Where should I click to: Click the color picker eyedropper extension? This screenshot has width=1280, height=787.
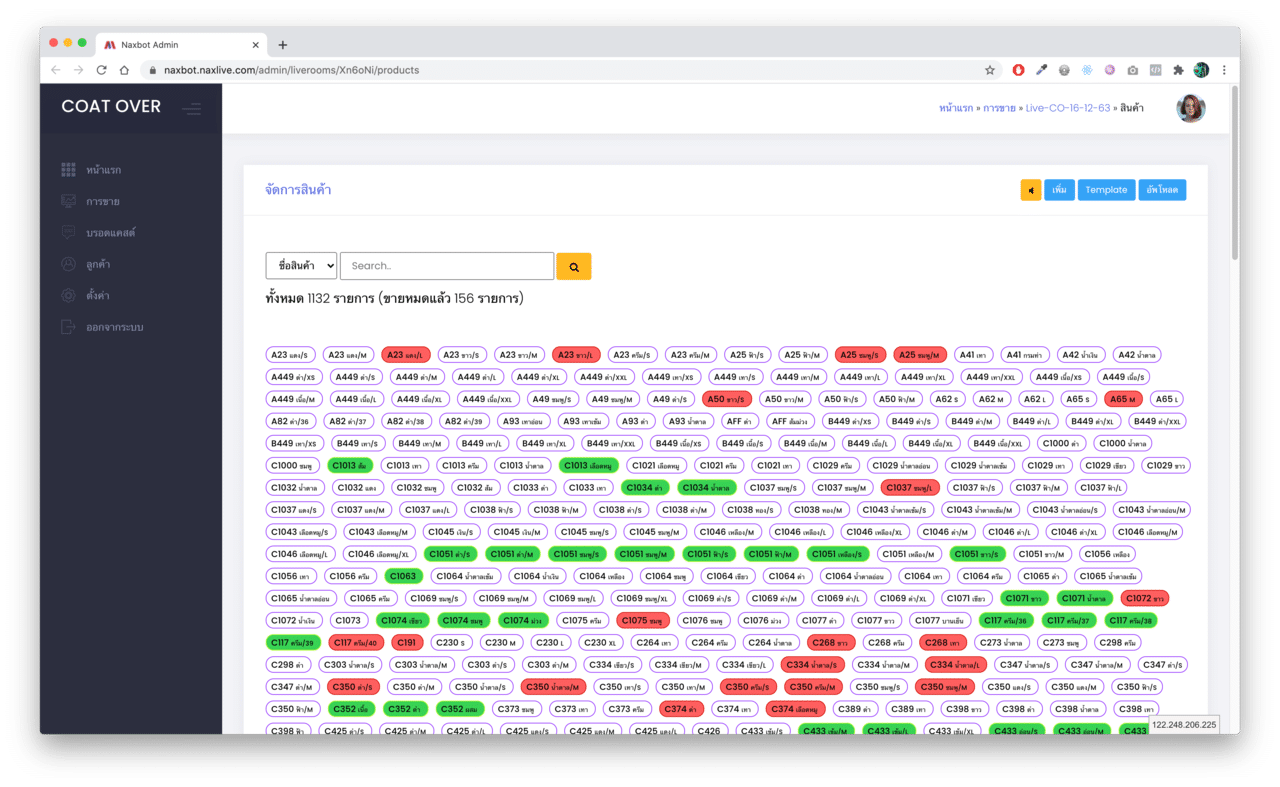point(1041,70)
